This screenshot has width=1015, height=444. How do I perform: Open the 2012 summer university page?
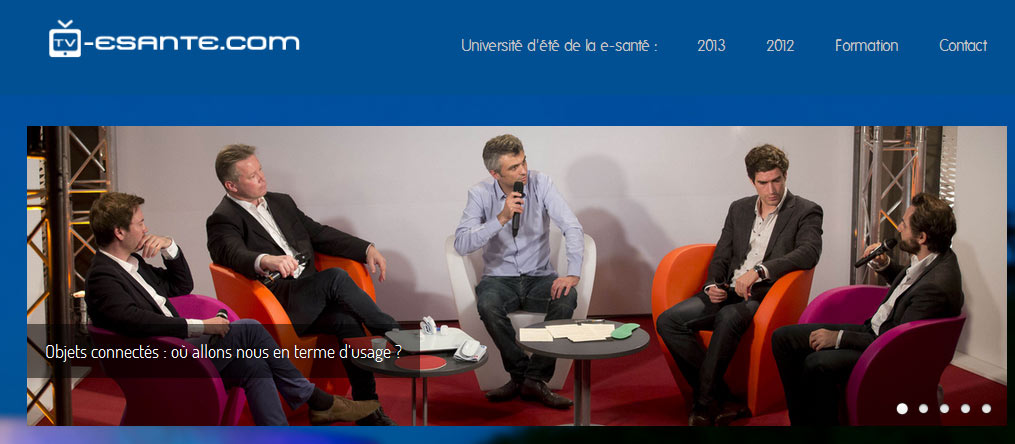780,46
